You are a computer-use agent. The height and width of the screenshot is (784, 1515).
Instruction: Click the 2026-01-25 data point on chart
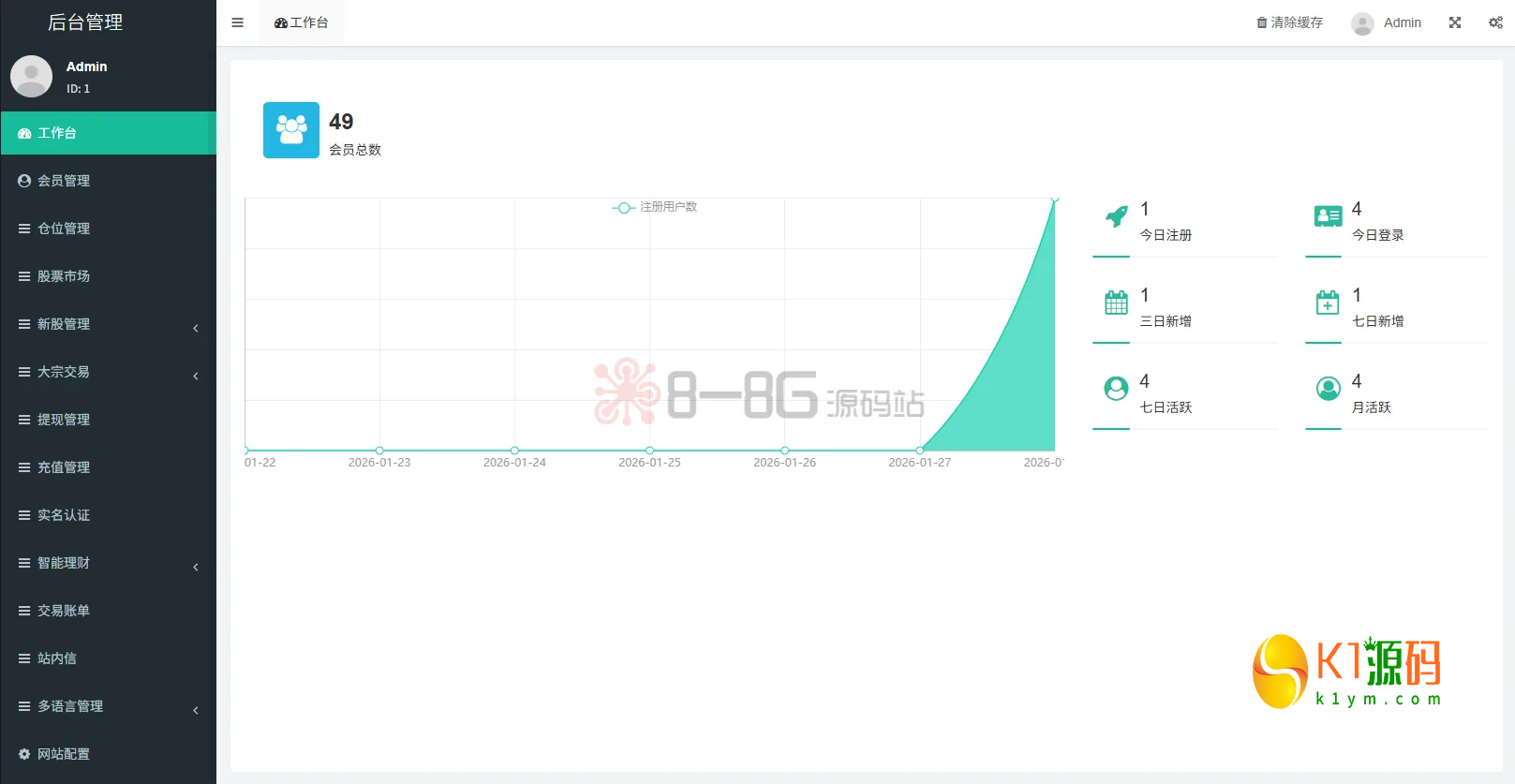tap(649, 451)
